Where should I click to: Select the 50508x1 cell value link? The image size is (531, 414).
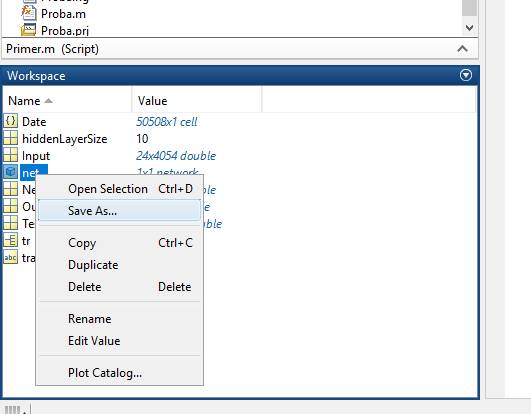point(167,122)
